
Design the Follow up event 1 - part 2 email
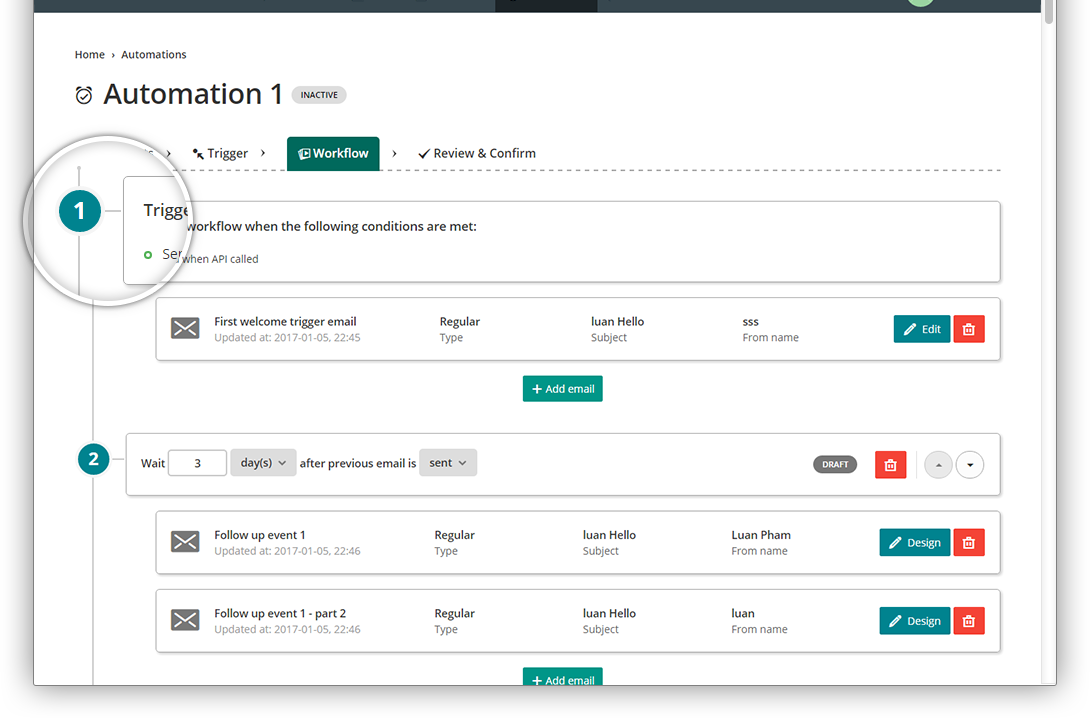click(x=915, y=621)
